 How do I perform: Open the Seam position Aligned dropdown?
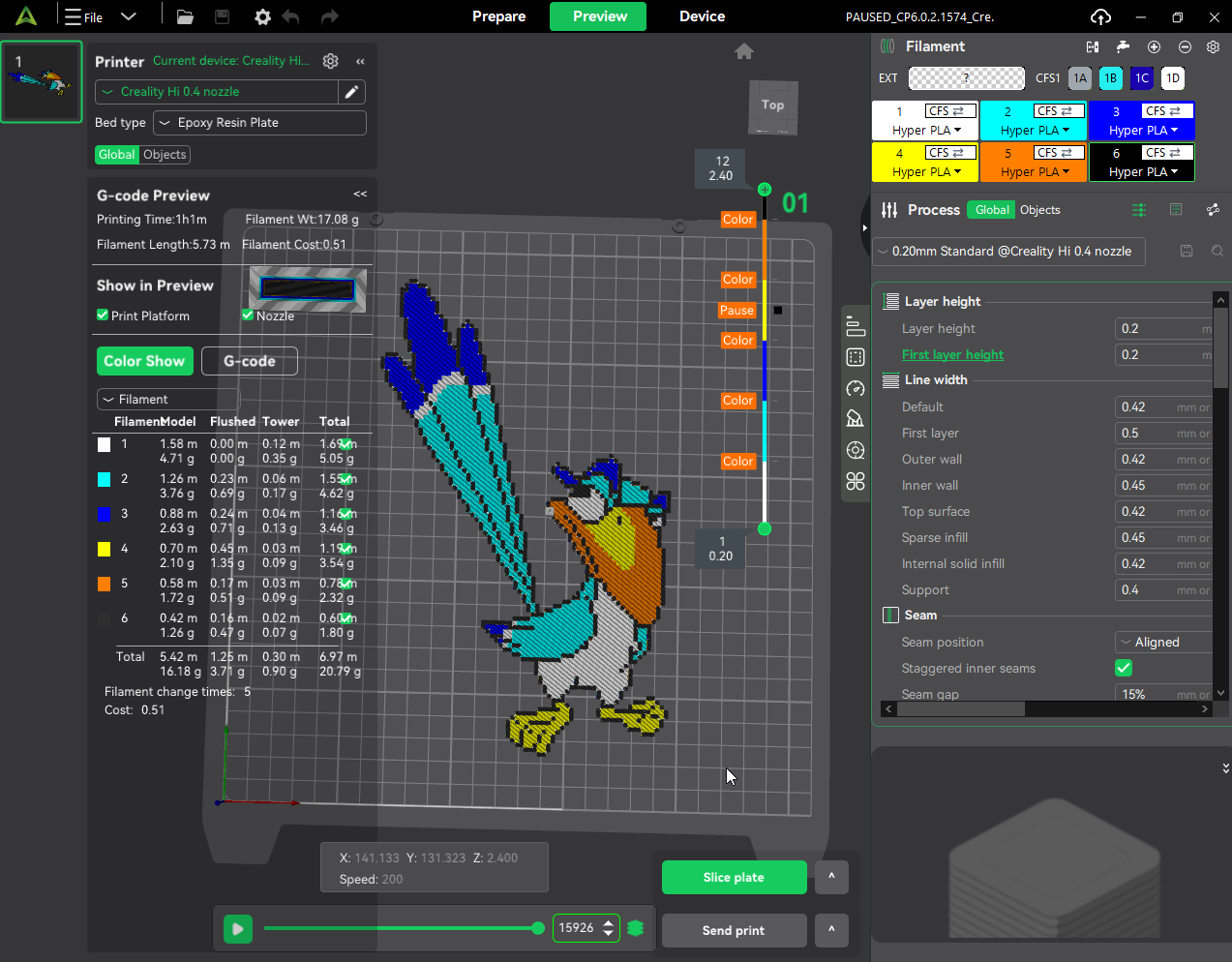(x=1164, y=642)
